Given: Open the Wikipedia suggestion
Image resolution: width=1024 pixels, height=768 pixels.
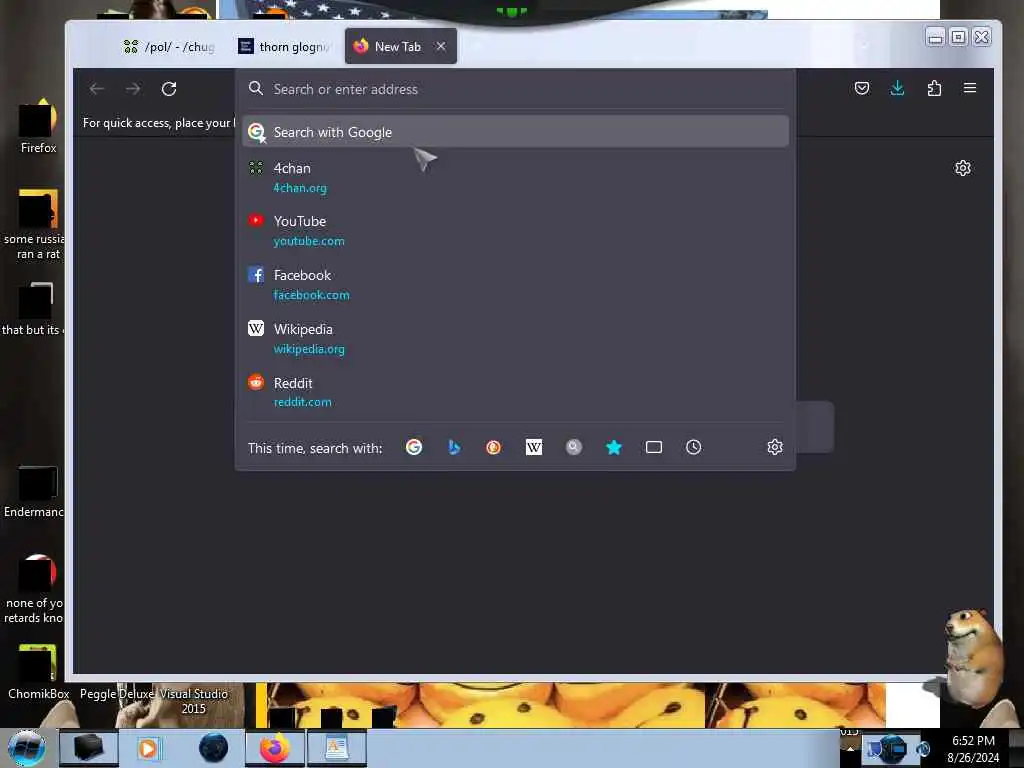Looking at the screenshot, I should (x=515, y=338).
